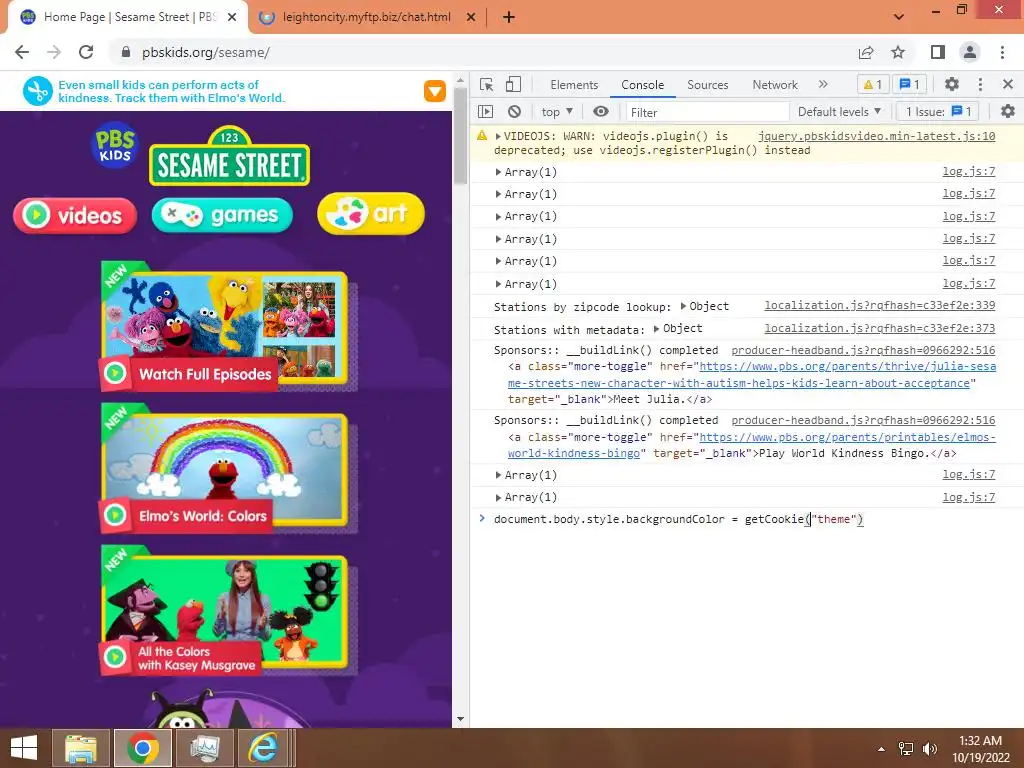Click the games button on Sesame page
1024x768 pixels.
[x=222, y=215]
